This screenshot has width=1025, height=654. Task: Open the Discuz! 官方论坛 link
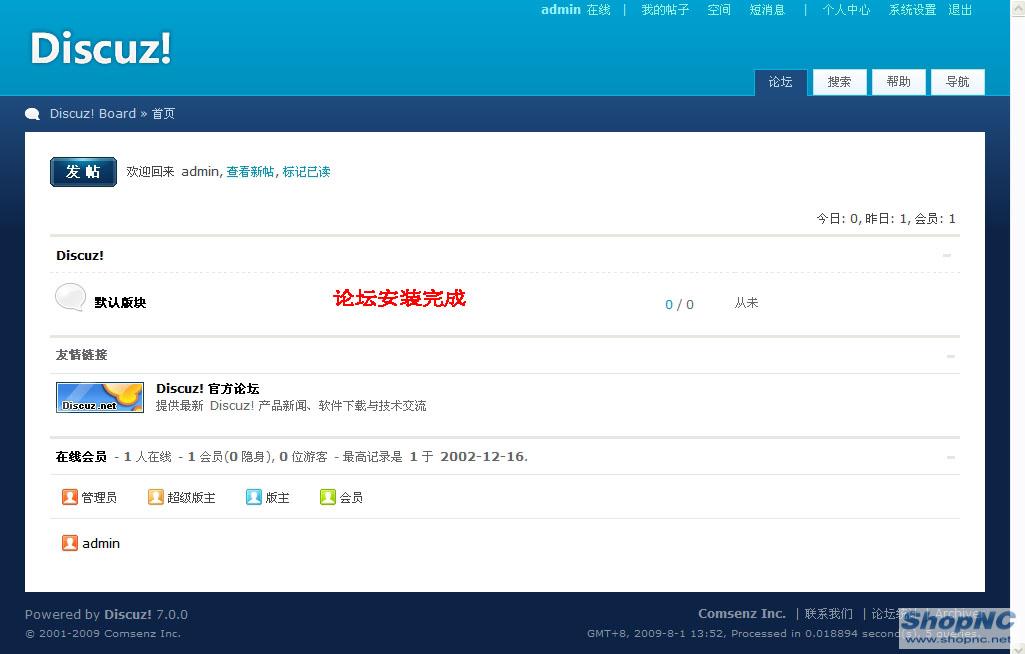tap(207, 388)
